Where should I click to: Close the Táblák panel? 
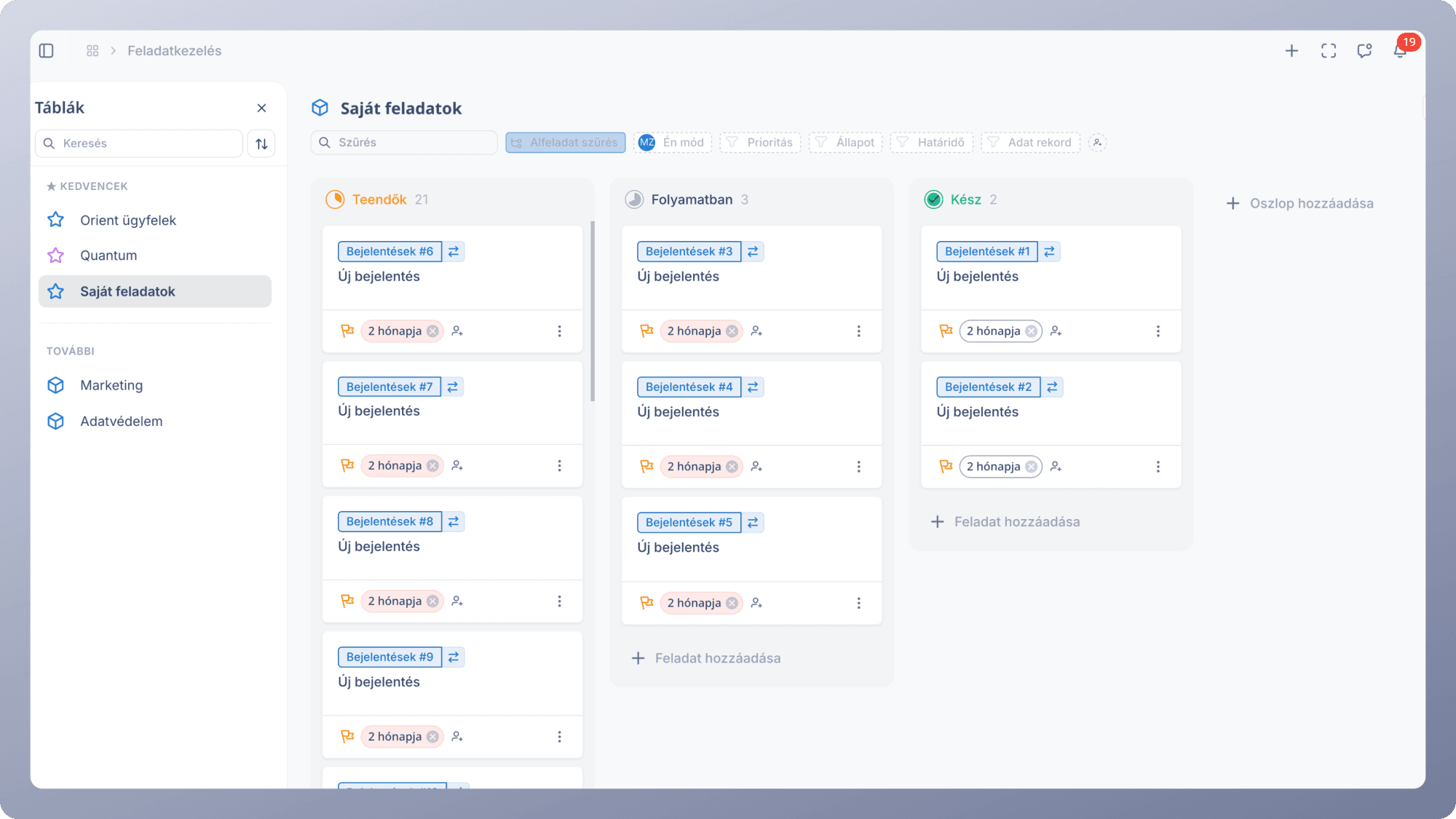click(x=261, y=108)
